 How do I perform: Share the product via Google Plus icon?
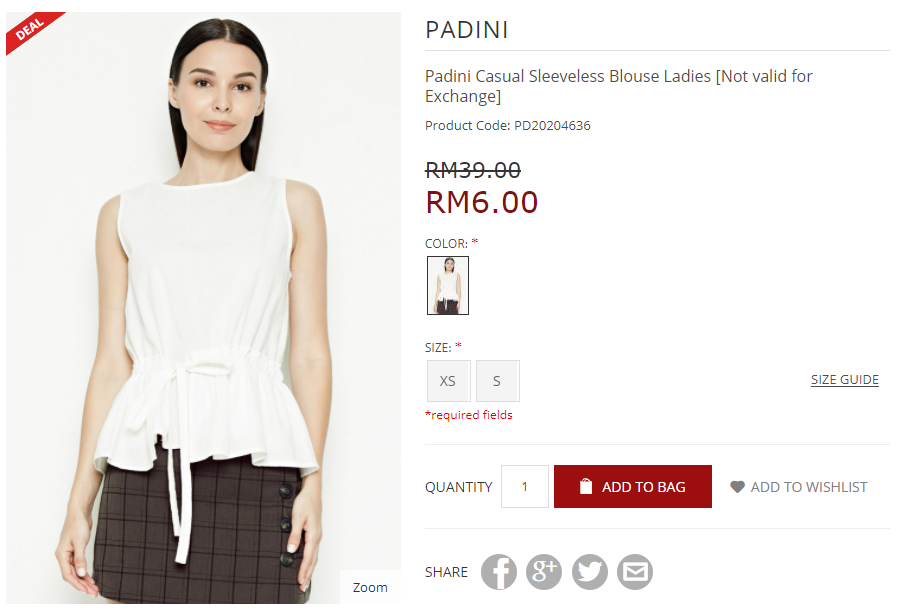click(x=544, y=571)
